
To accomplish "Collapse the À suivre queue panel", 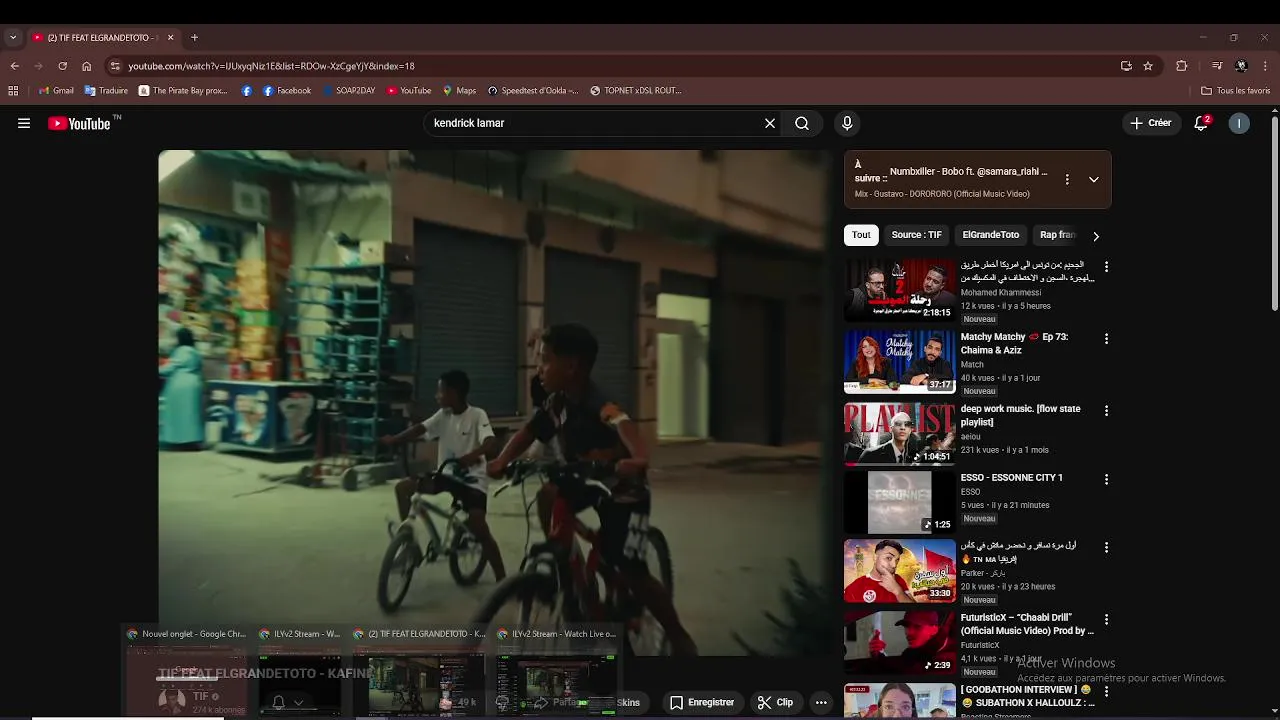I will click(x=1094, y=180).
